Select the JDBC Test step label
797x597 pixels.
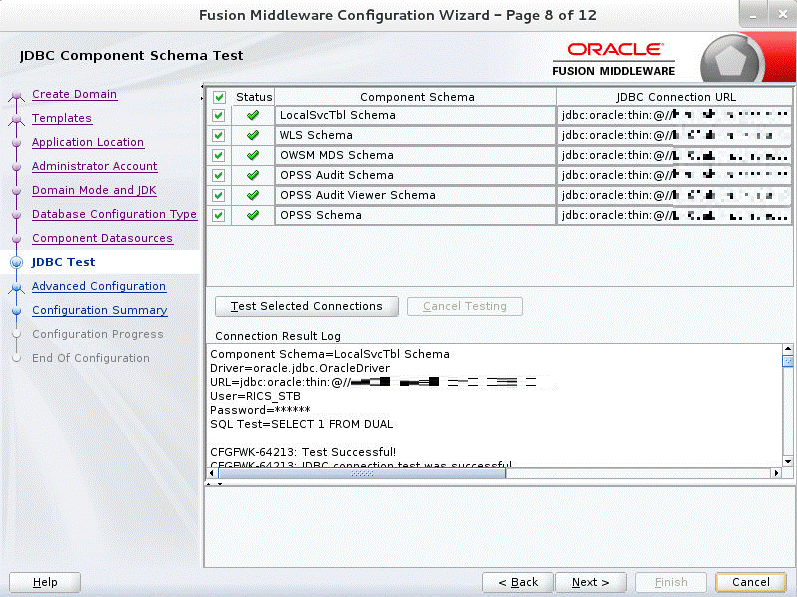pos(64,262)
